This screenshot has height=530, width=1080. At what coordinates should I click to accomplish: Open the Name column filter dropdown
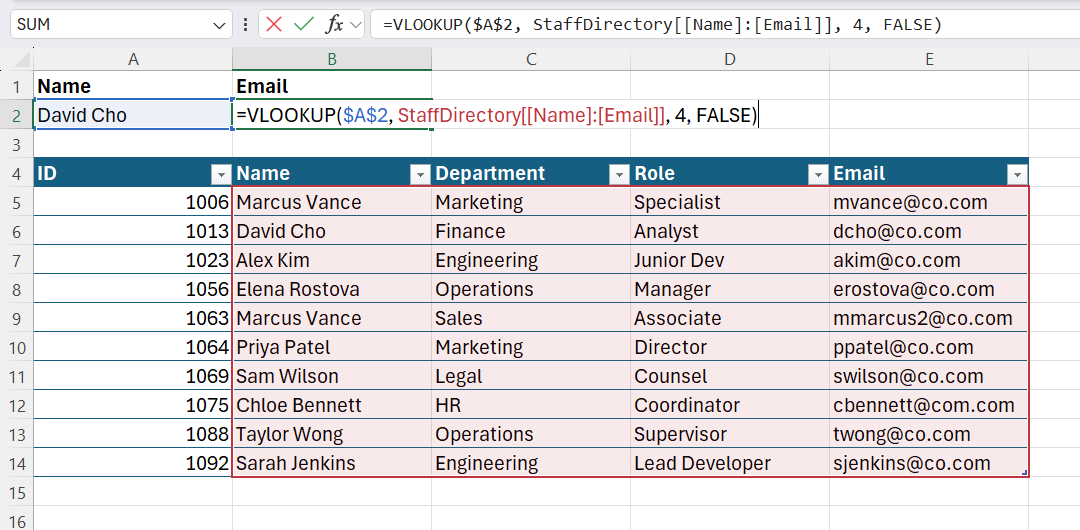click(x=419, y=176)
